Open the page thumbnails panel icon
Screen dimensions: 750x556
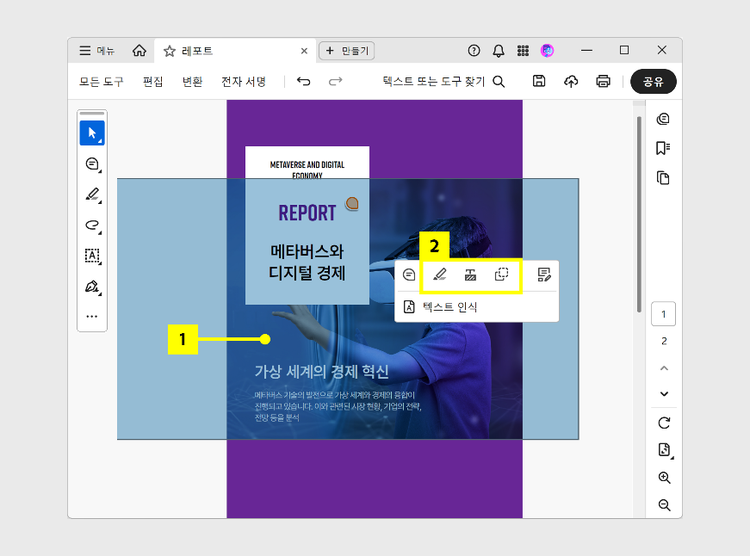663,178
